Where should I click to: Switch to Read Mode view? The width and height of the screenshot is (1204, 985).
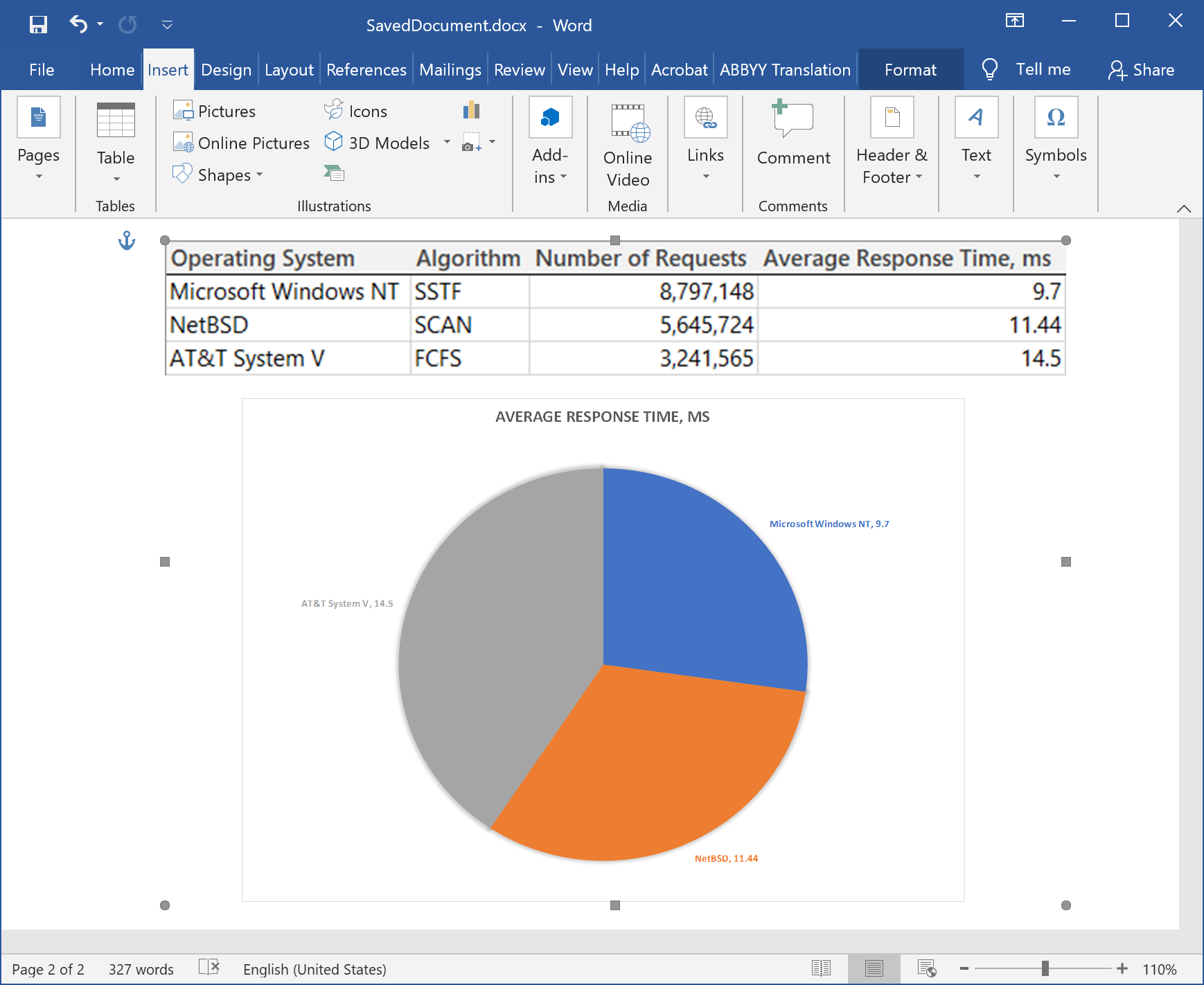coord(821,968)
